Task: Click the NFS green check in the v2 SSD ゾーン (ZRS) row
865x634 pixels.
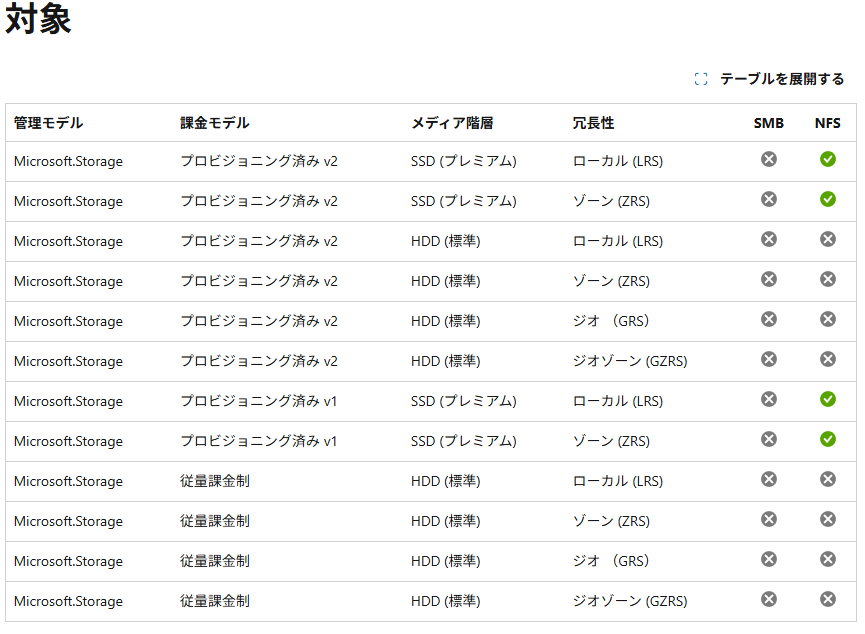Action: point(827,199)
